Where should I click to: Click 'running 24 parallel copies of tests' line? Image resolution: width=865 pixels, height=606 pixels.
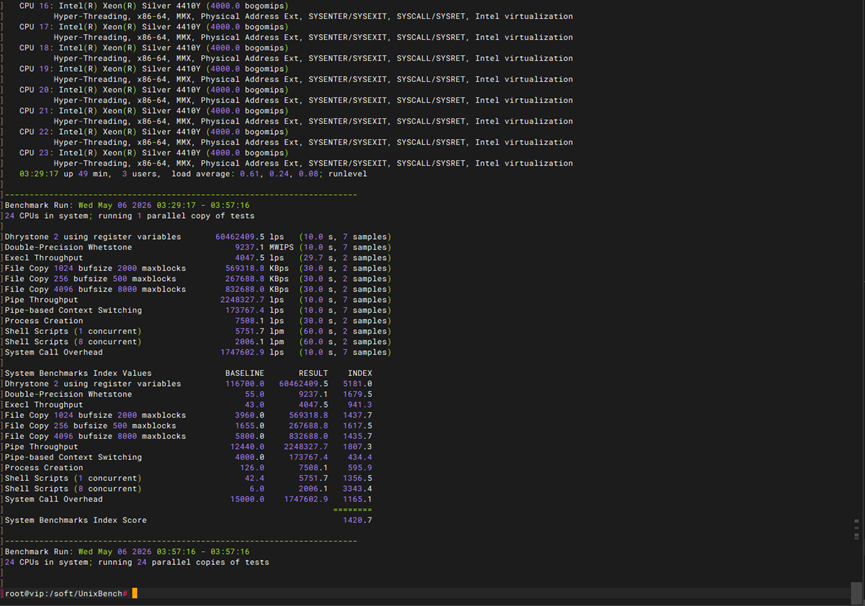click(x=183, y=562)
